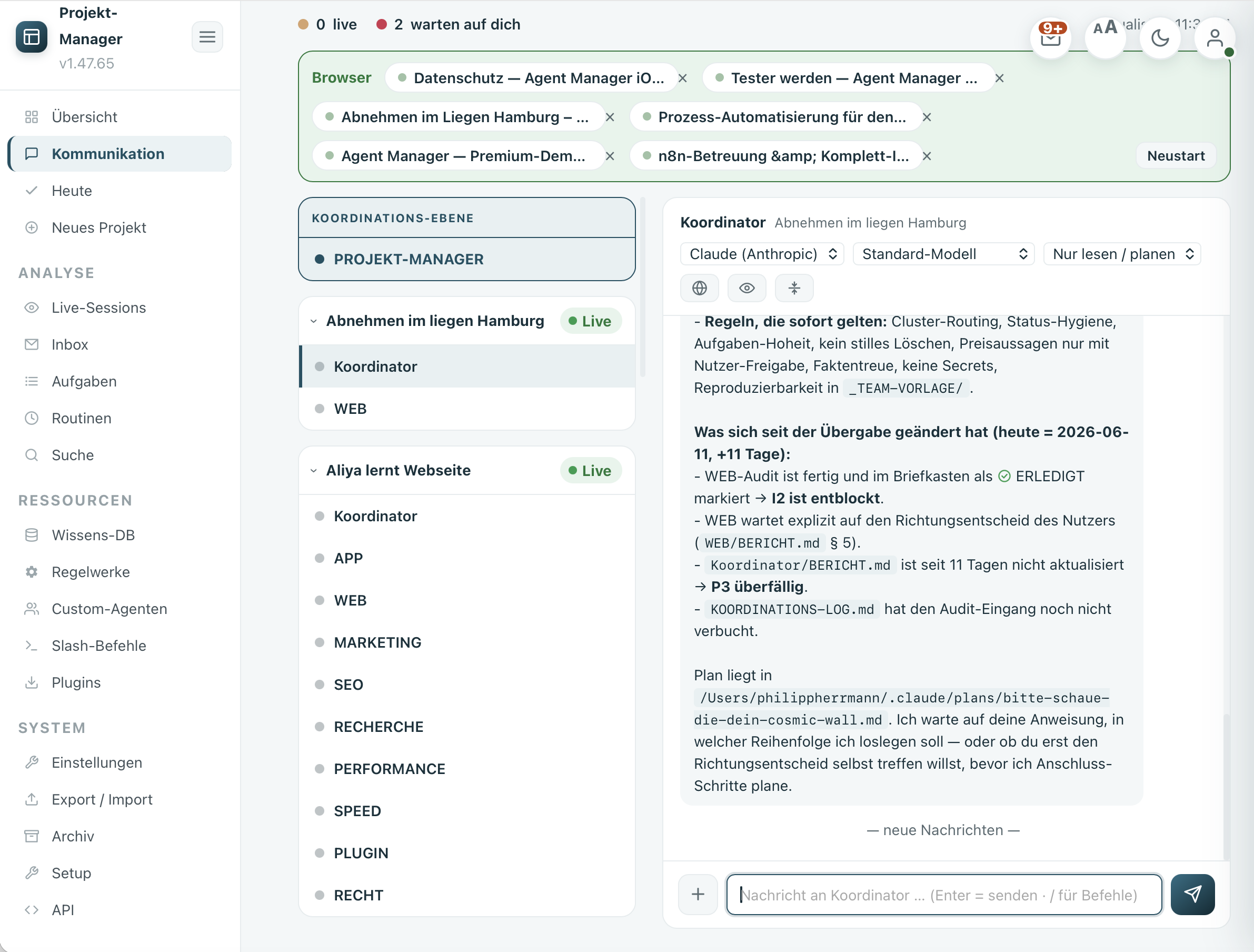This screenshot has width=1254, height=952.
Task: Select Koordinator under Aliya lernt Webseite
Action: point(466,516)
